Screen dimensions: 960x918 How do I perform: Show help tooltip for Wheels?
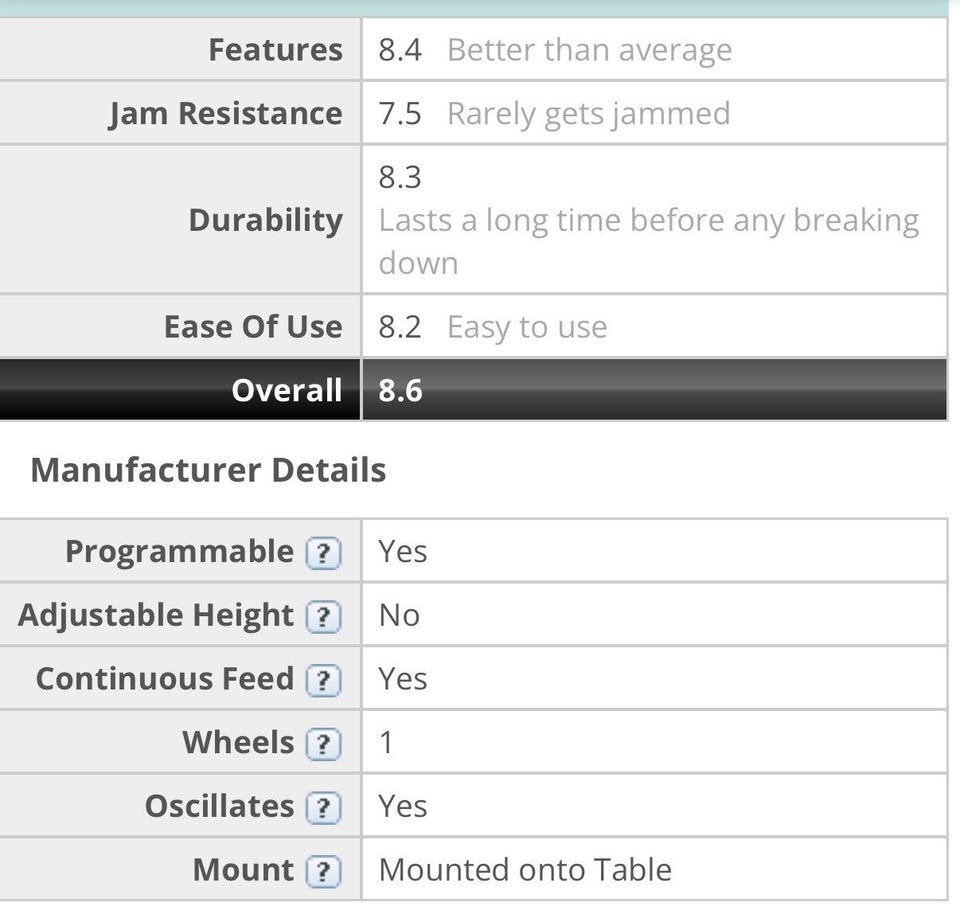tap(323, 744)
